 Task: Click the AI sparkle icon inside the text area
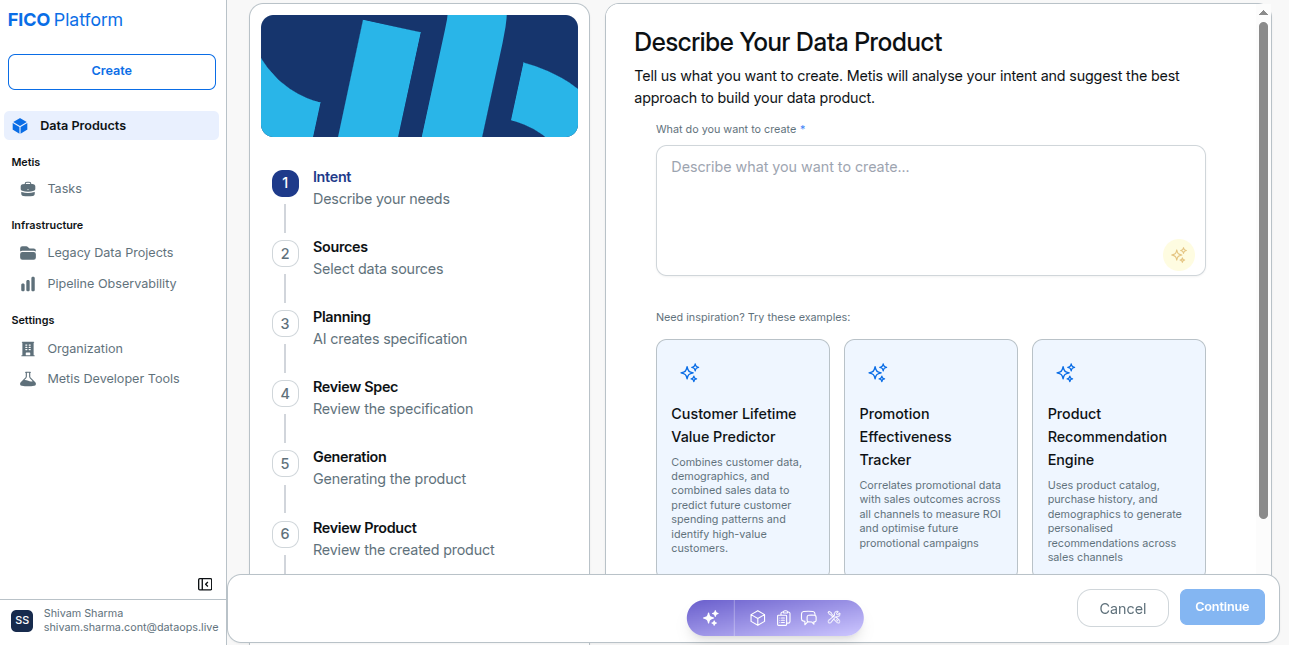coord(1179,255)
